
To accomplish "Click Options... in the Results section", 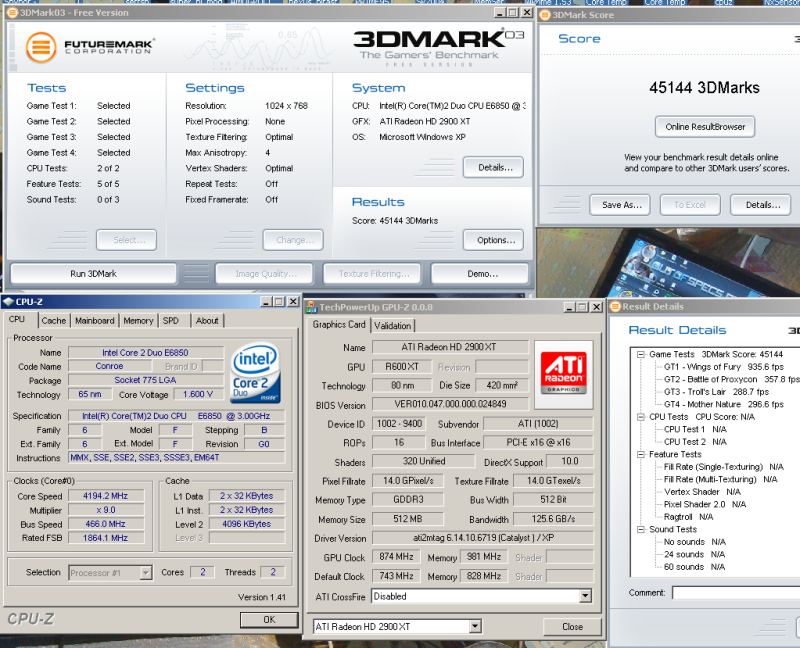I will tap(493, 240).
